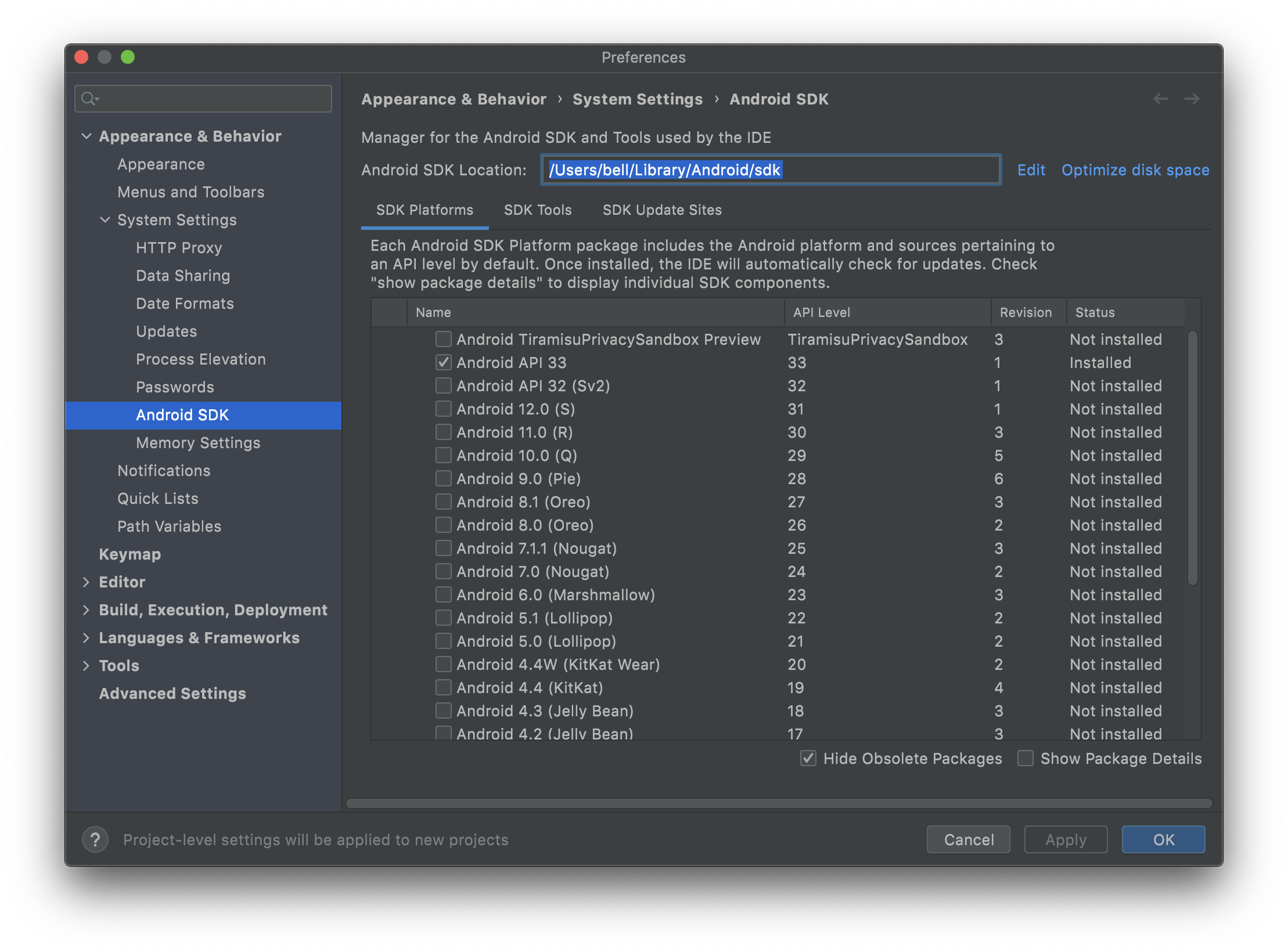Check the Android 10.0 (Q) checkbox

click(444, 455)
